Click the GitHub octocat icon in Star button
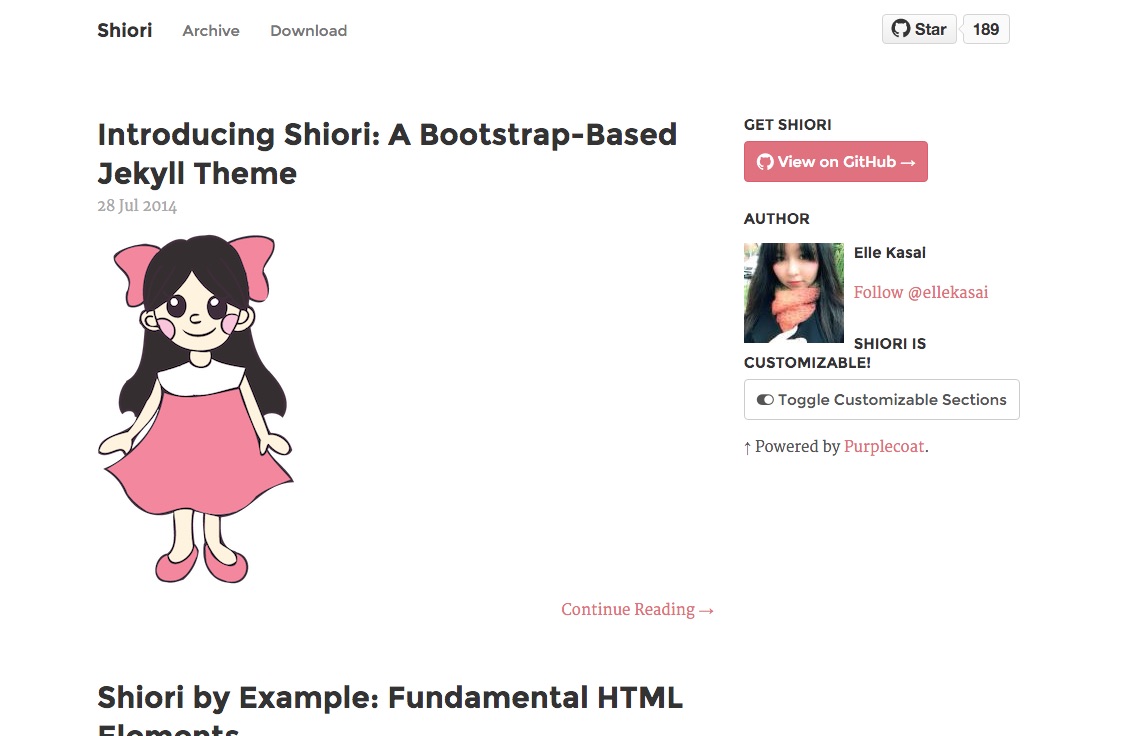The width and height of the screenshot is (1134, 736). (901, 29)
